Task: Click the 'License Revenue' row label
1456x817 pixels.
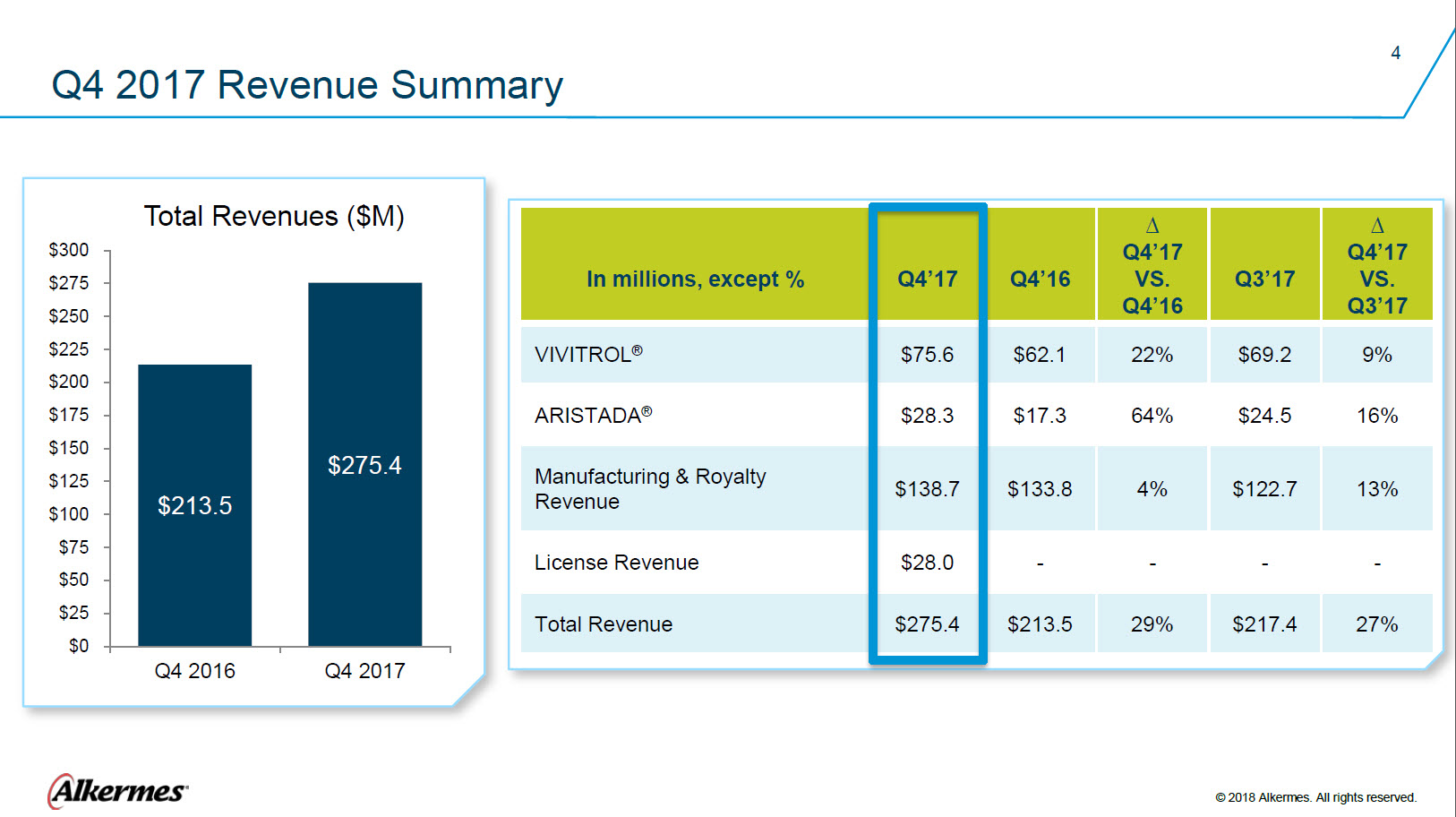Action: pos(617,563)
